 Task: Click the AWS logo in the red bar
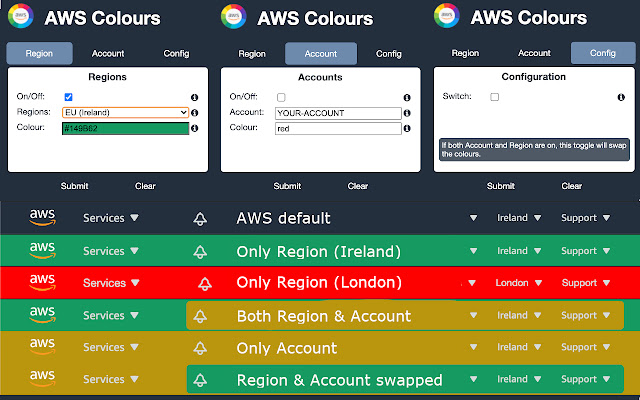[x=42, y=282]
